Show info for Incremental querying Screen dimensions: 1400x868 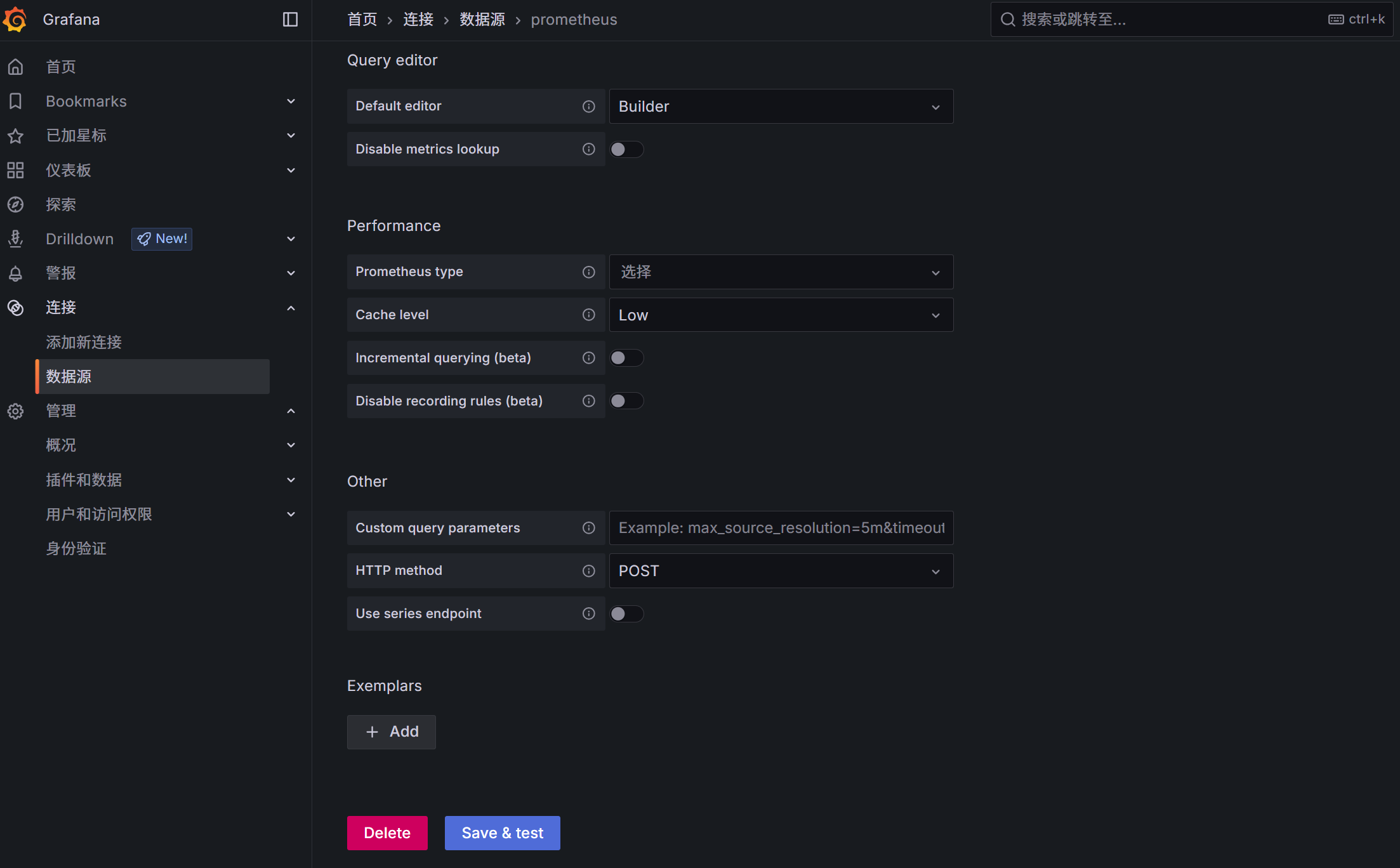click(x=589, y=358)
